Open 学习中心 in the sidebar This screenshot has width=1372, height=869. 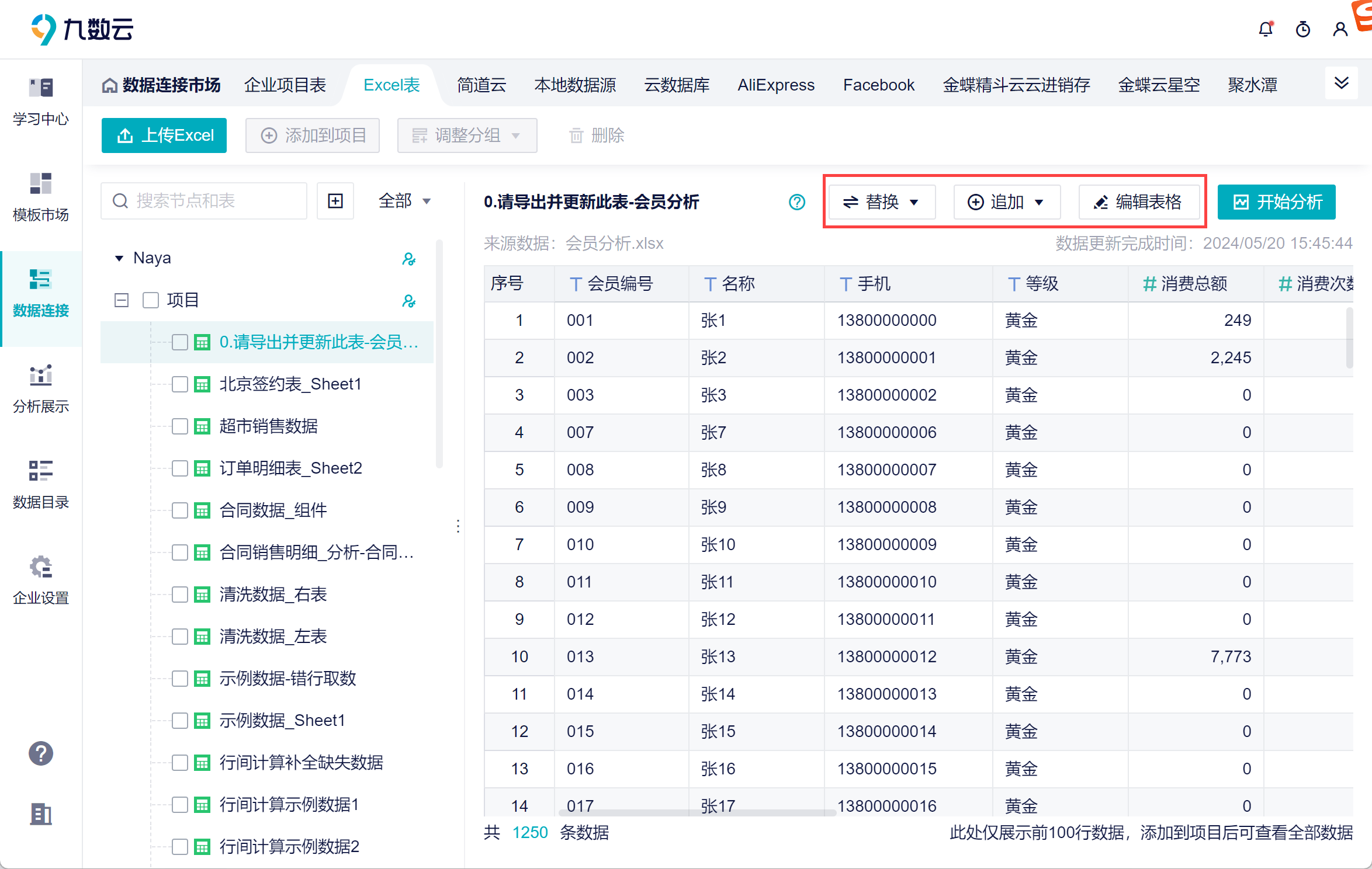[x=41, y=102]
